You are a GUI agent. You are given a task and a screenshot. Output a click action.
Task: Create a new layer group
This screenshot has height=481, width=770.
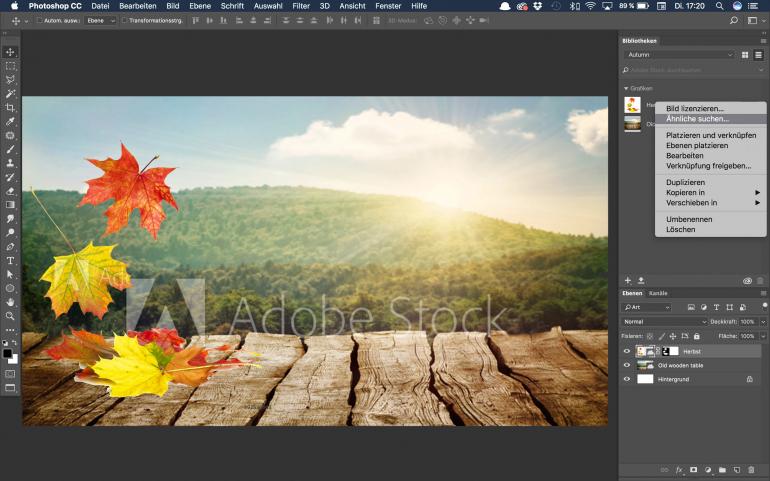[722, 470]
